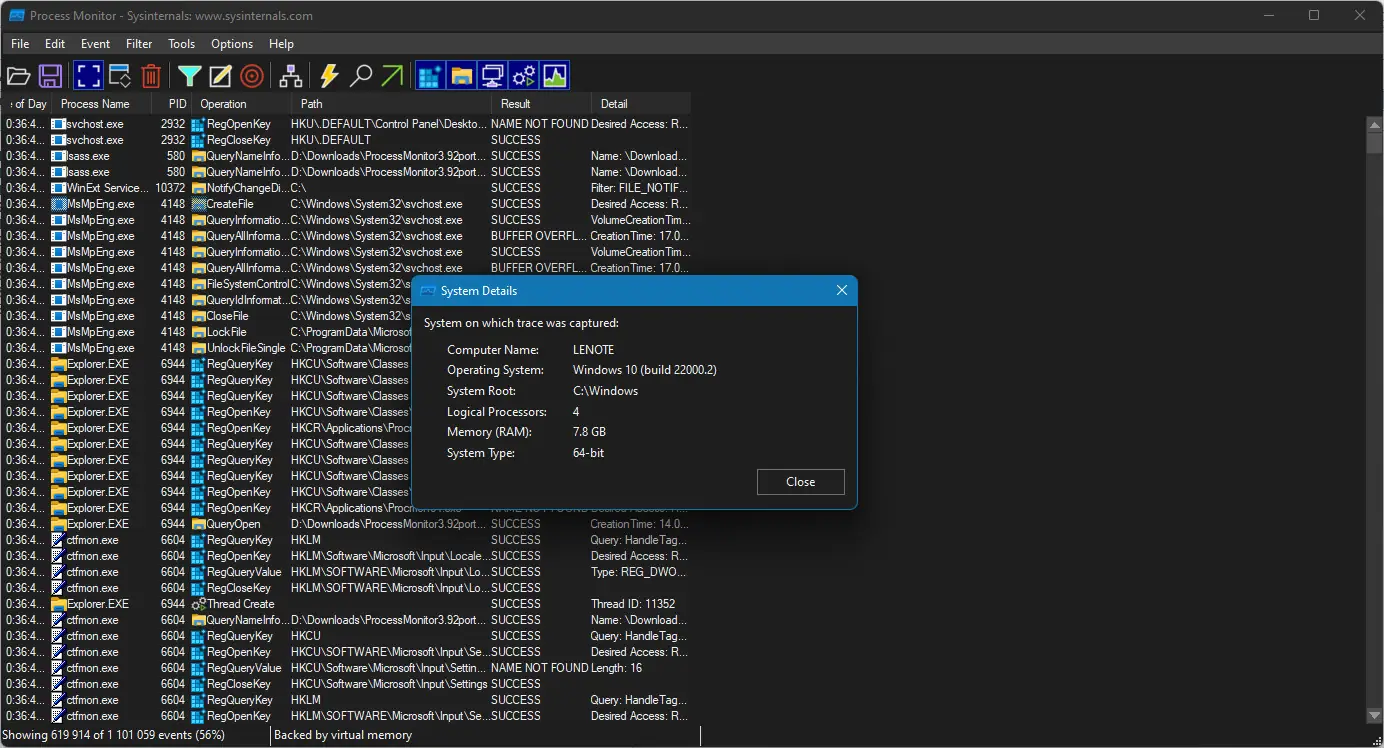Image resolution: width=1384 pixels, height=748 pixels.
Task: Open the File menu
Action: [x=20, y=44]
